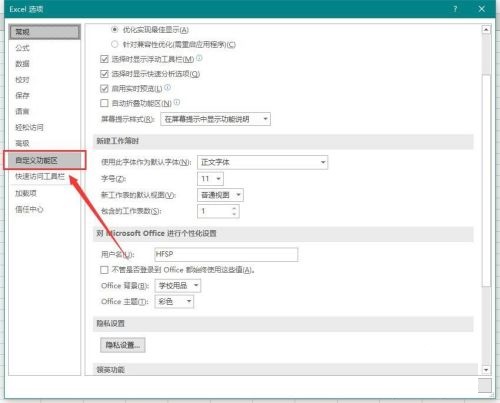Image resolution: width=500 pixels, height=403 pixels.
Task: Open the 保存 options category
Action: coord(22,95)
